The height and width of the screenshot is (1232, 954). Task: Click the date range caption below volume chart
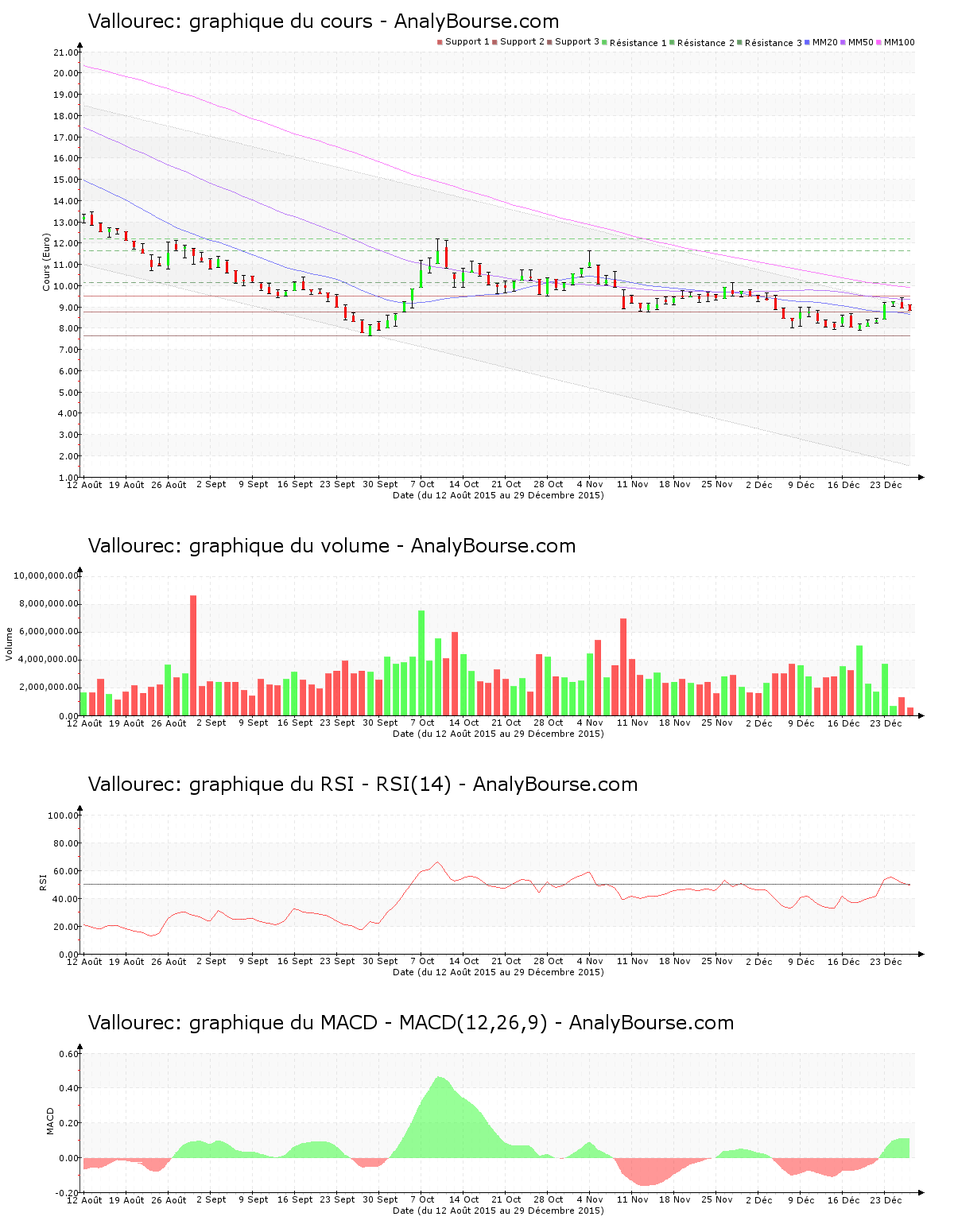[x=498, y=734]
